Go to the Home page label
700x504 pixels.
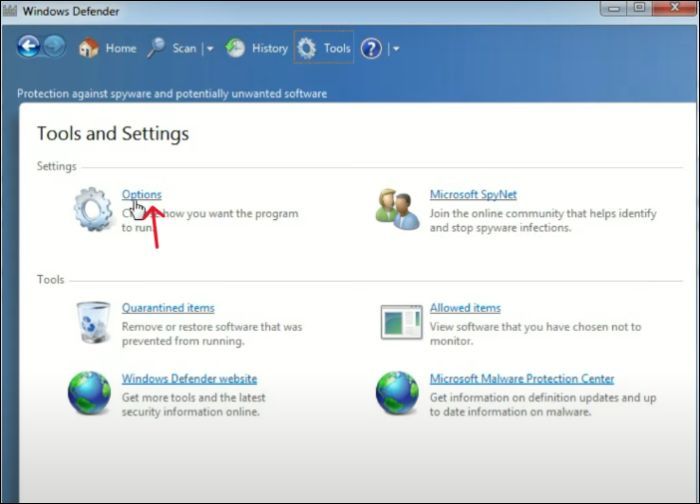tap(121, 48)
